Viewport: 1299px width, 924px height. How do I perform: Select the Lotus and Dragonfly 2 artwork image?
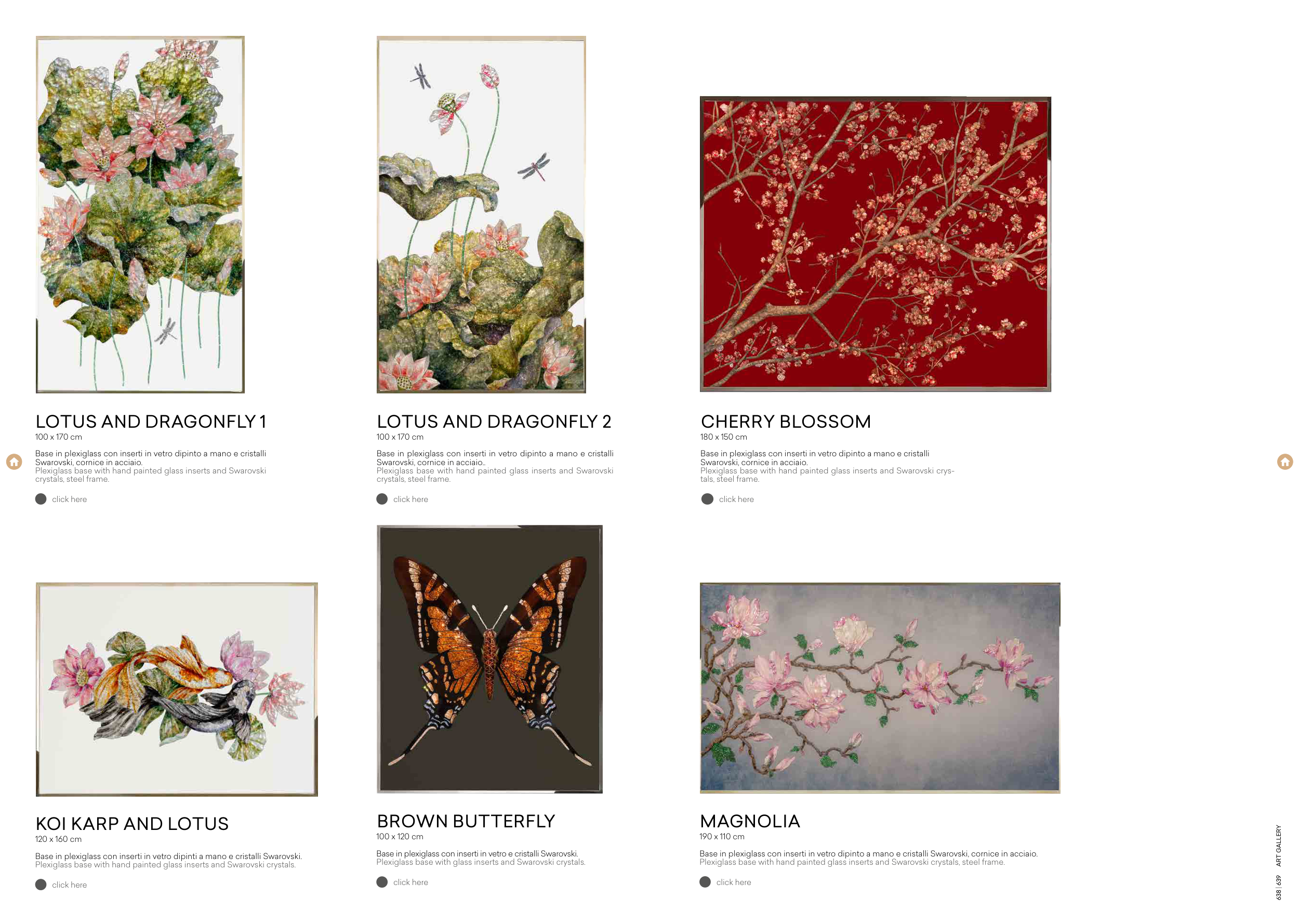coord(481,215)
